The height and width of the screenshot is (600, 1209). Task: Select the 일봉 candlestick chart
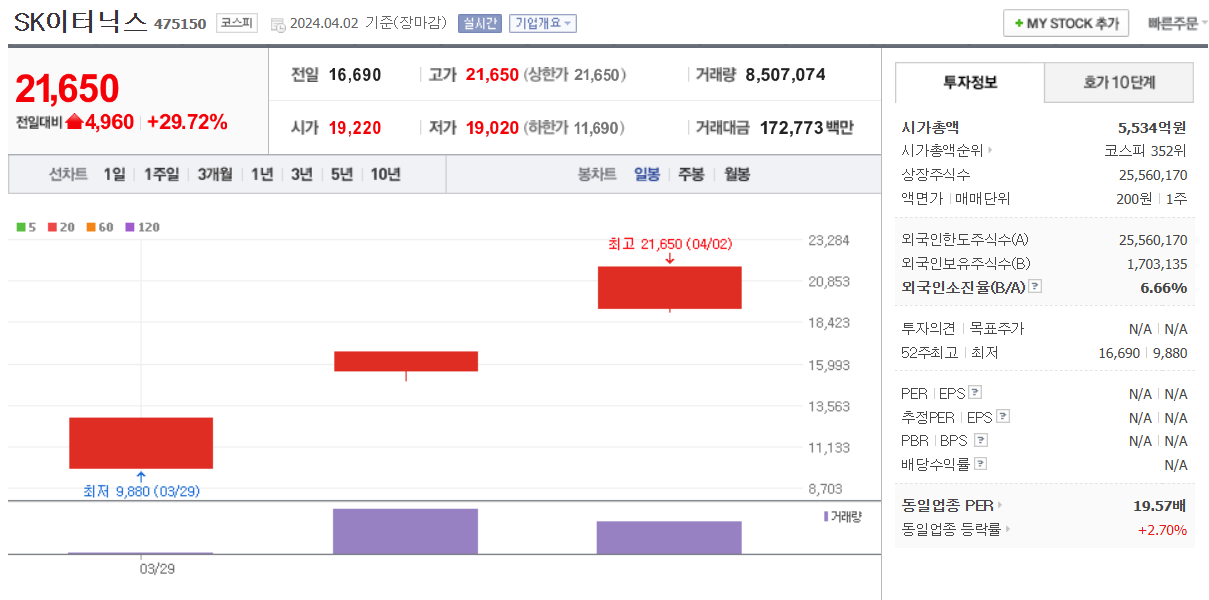(647, 174)
